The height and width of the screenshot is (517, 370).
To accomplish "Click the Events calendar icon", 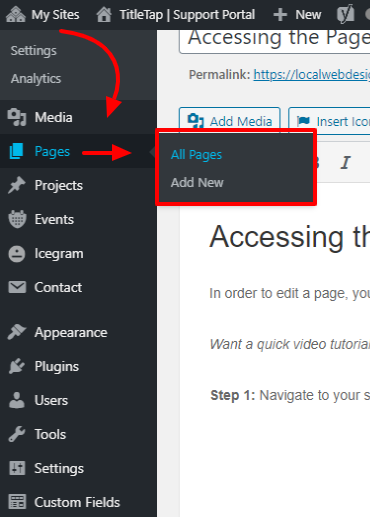I will [17, 219].
